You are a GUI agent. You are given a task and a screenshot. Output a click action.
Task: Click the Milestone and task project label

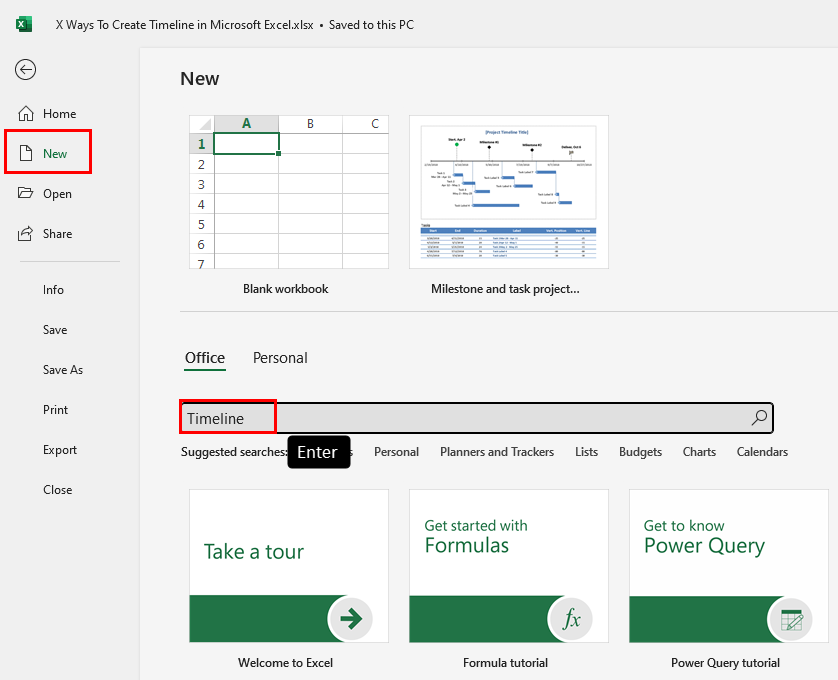pos(505,289)
